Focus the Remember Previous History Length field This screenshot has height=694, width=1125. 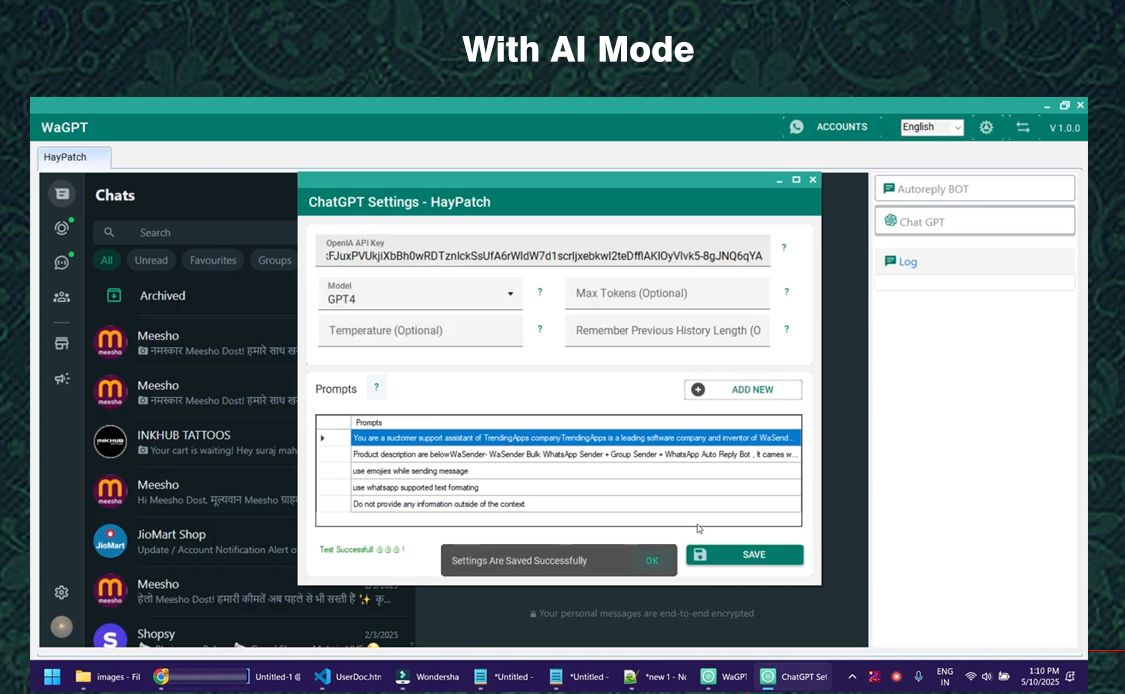(667, 331)
